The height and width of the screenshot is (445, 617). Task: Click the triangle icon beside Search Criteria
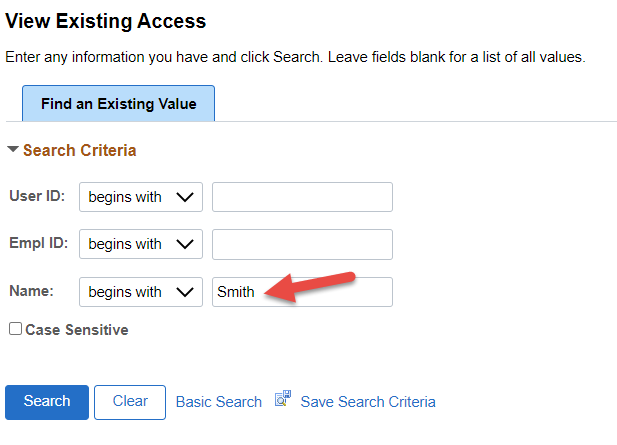tap(13, 150)
